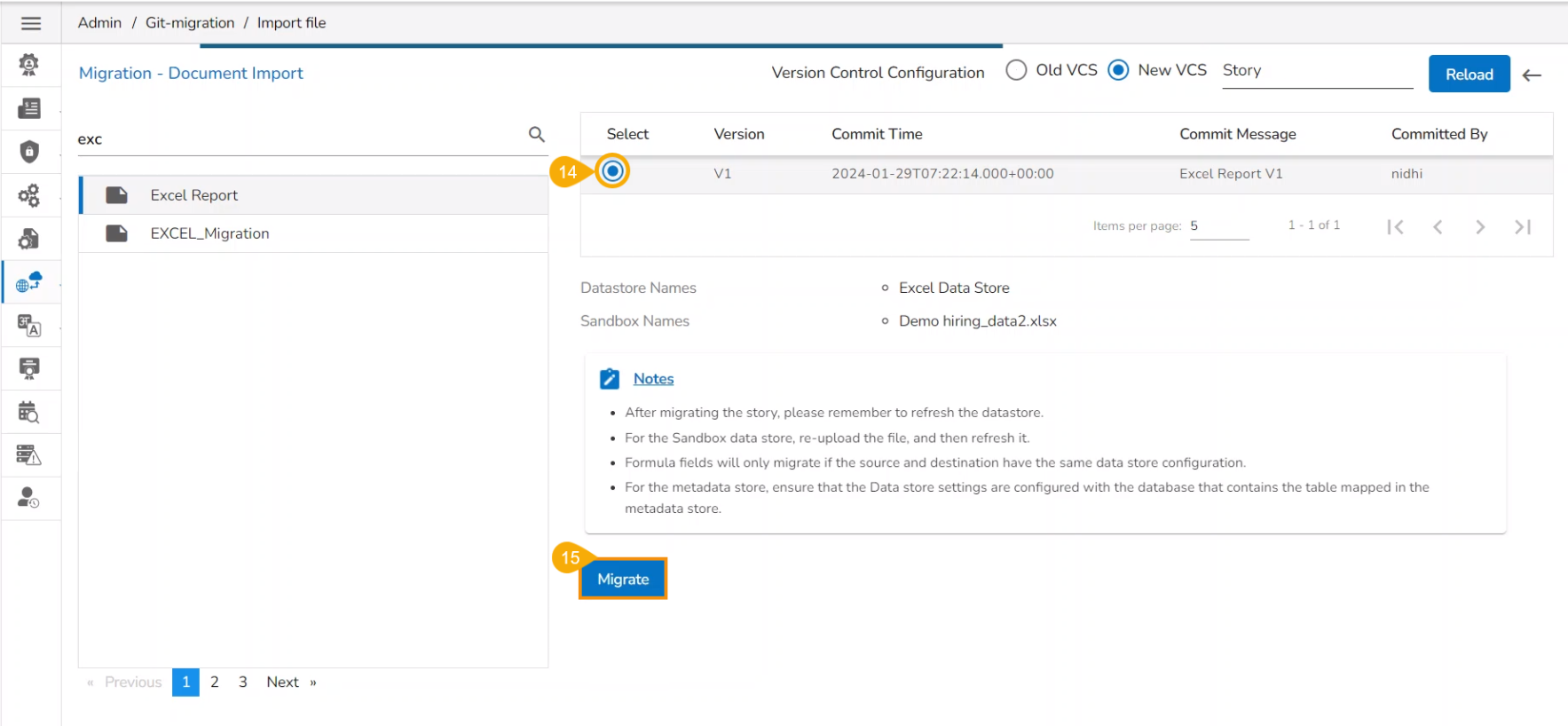Screen dimensions: 1568x726
Task: Click the back arrow next to Reload
Action: point(1532,75)
